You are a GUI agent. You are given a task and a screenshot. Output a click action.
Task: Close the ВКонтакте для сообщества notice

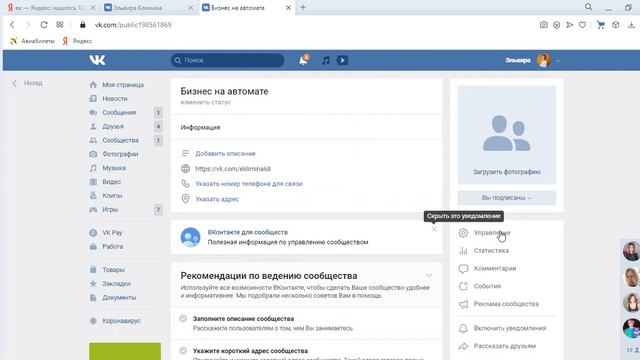point(434,229)
